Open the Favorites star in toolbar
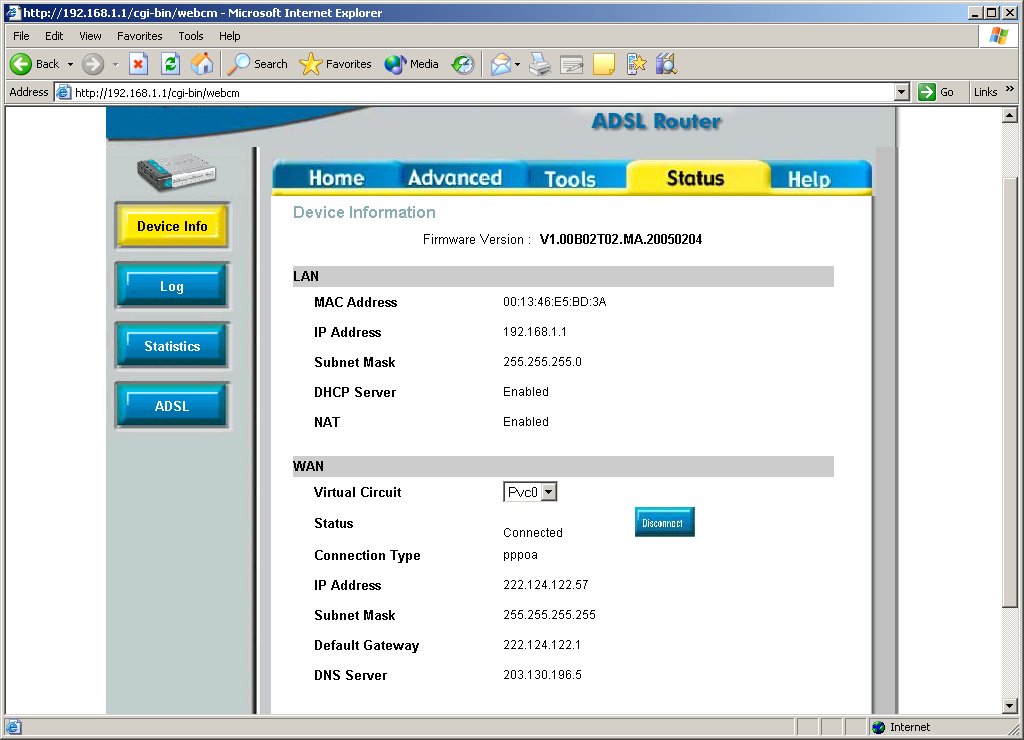Image resolution: width=1024 pixels, height=740 pixels. click(x=336, y=64)
